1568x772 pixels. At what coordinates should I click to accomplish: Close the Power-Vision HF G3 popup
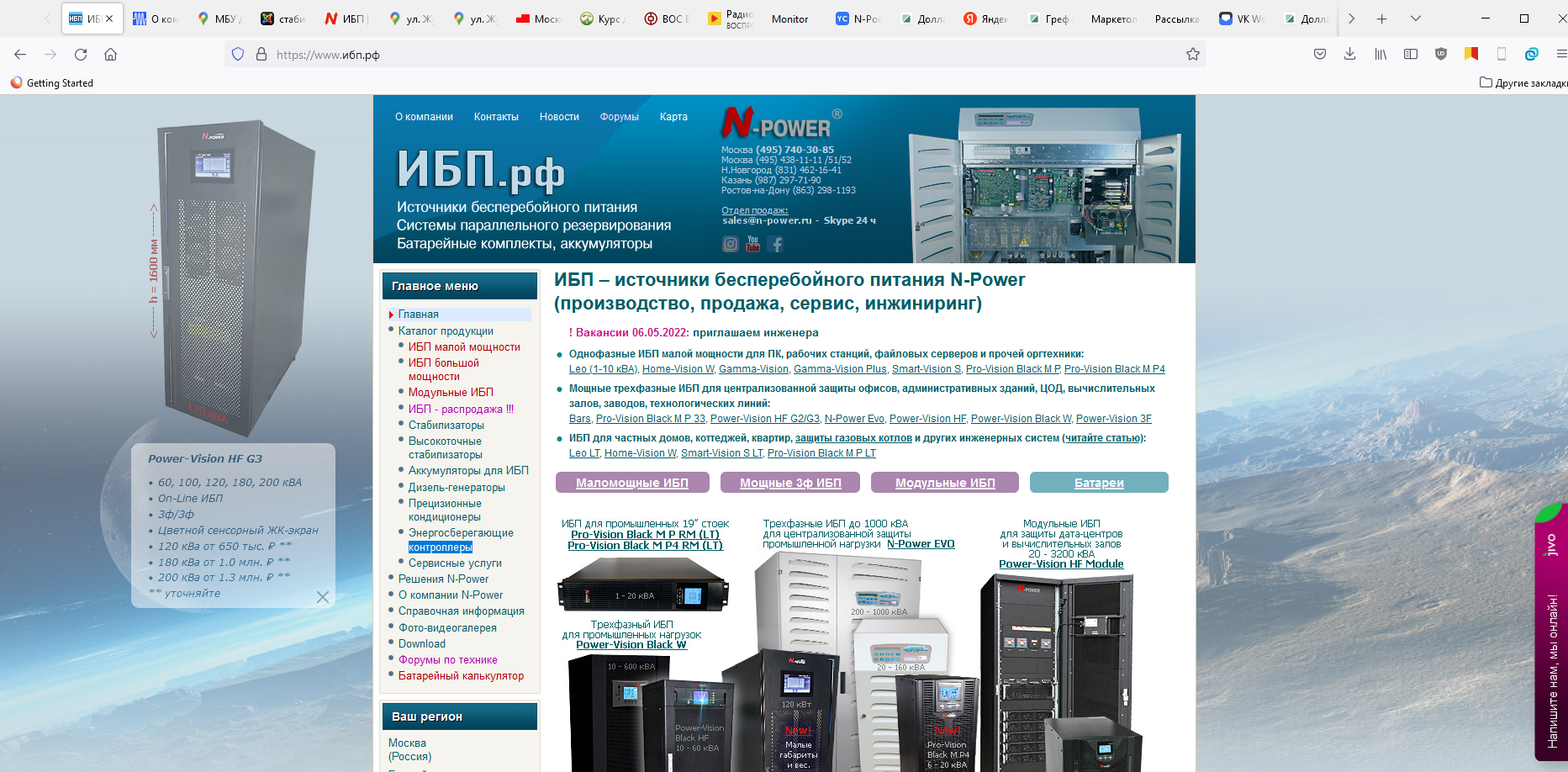pos(323,597)
